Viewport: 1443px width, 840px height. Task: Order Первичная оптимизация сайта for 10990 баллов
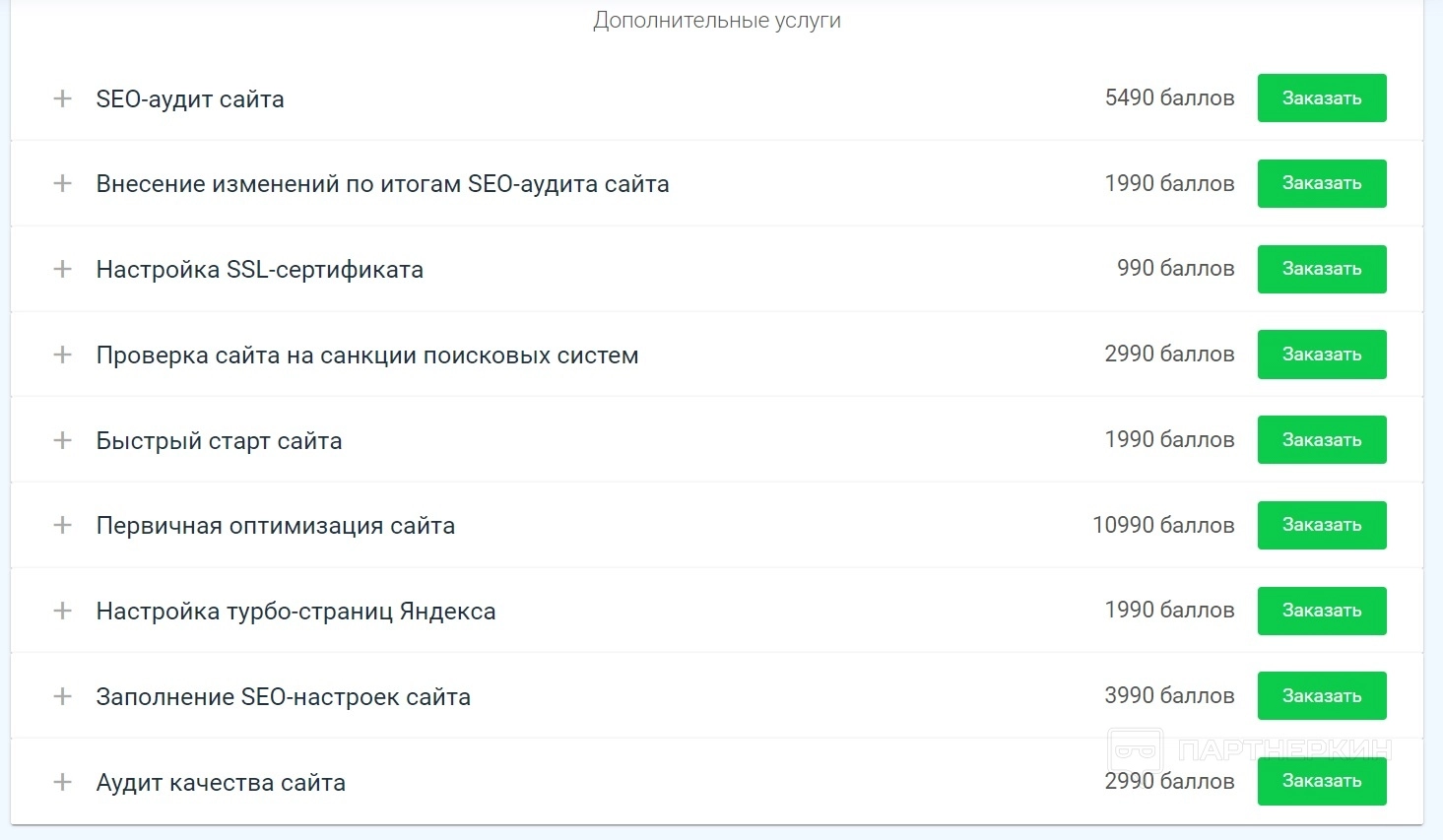click(x=1321, y=525)
